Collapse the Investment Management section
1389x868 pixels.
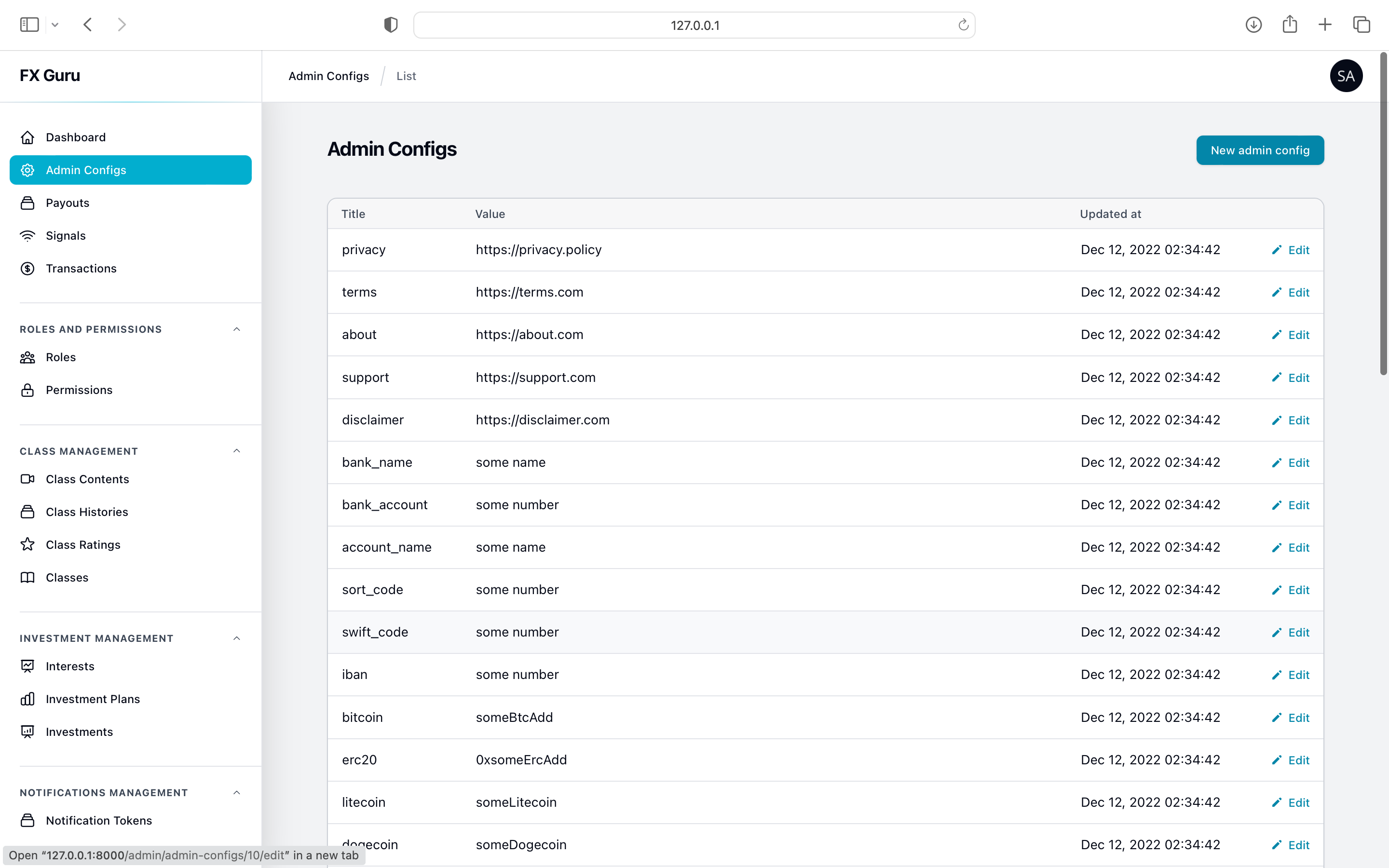[x=236, y=638]
